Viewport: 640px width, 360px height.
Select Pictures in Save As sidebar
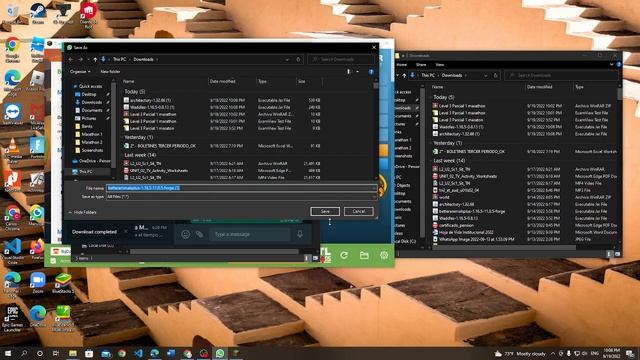coord(89,118)
